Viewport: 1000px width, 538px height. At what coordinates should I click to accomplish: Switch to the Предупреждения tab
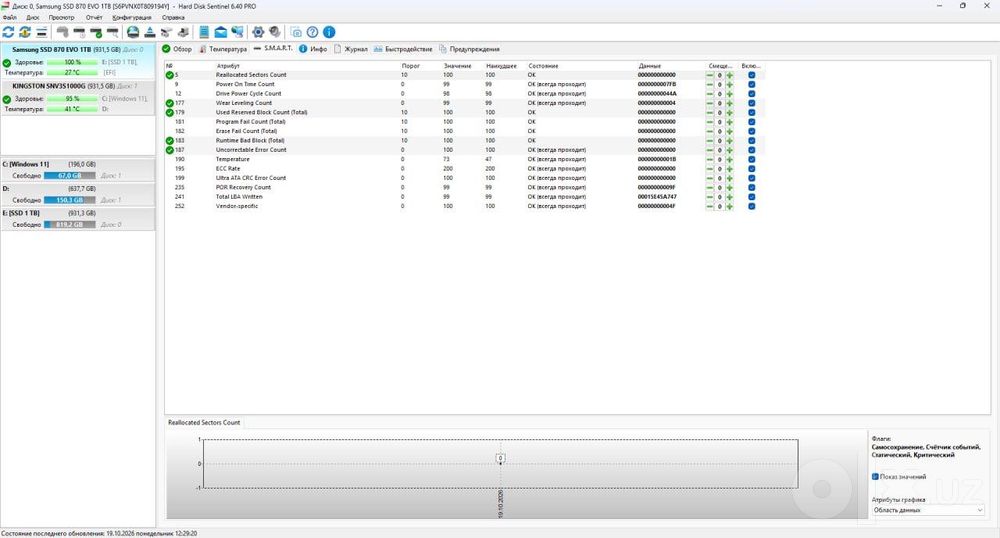(x=469, y=49)
